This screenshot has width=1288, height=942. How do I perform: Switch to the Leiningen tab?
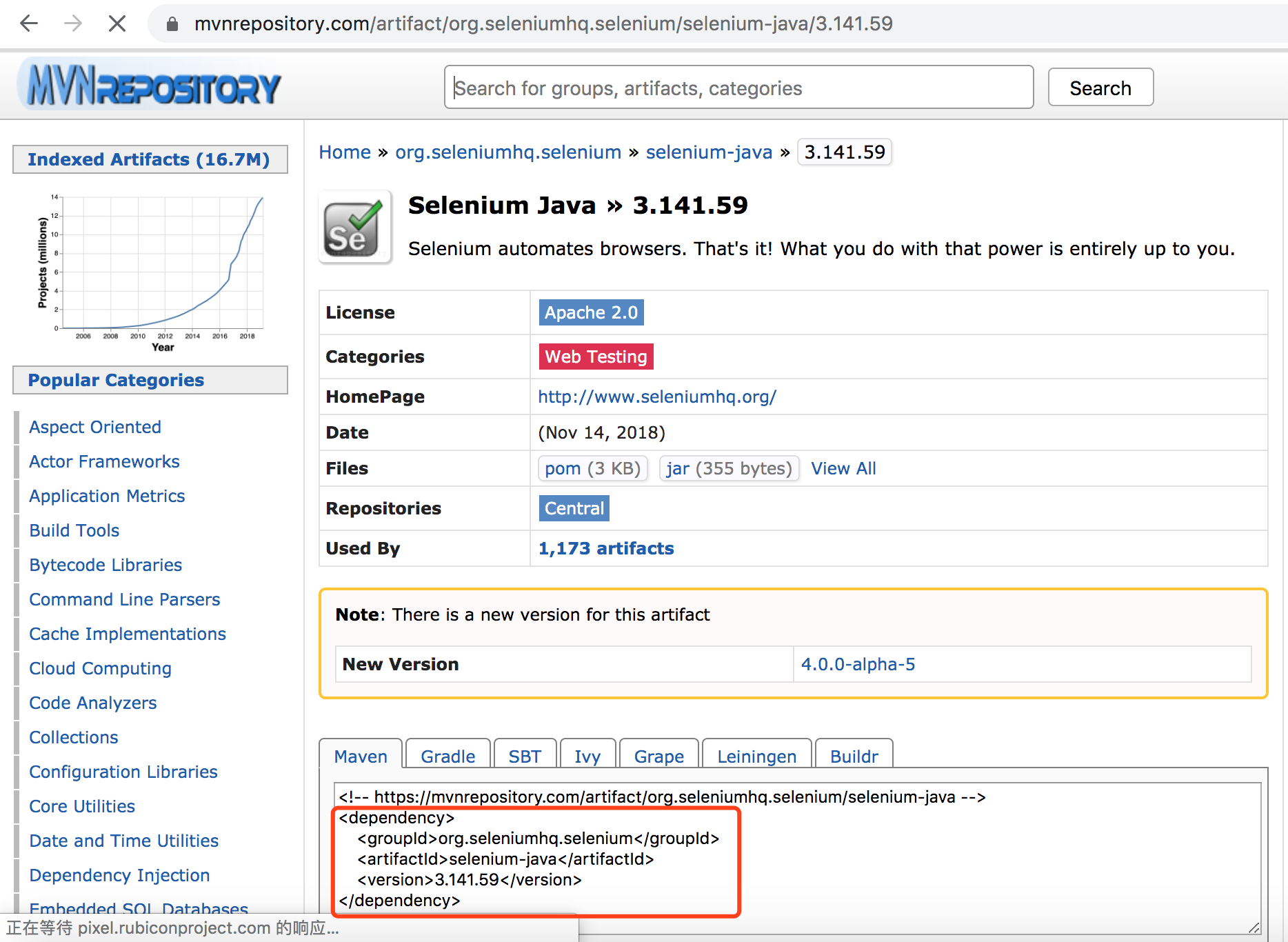click(756, 756)
